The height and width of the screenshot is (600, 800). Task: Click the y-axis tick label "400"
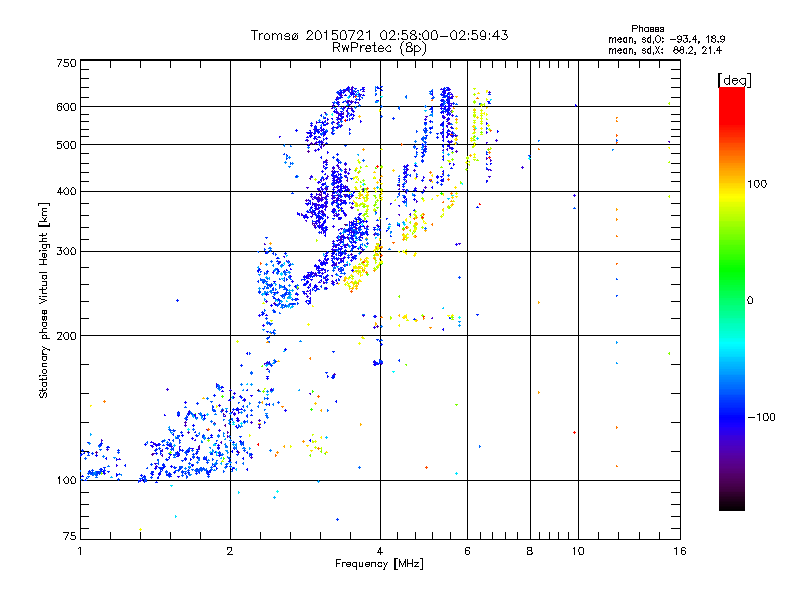click(x=66, y=192)
